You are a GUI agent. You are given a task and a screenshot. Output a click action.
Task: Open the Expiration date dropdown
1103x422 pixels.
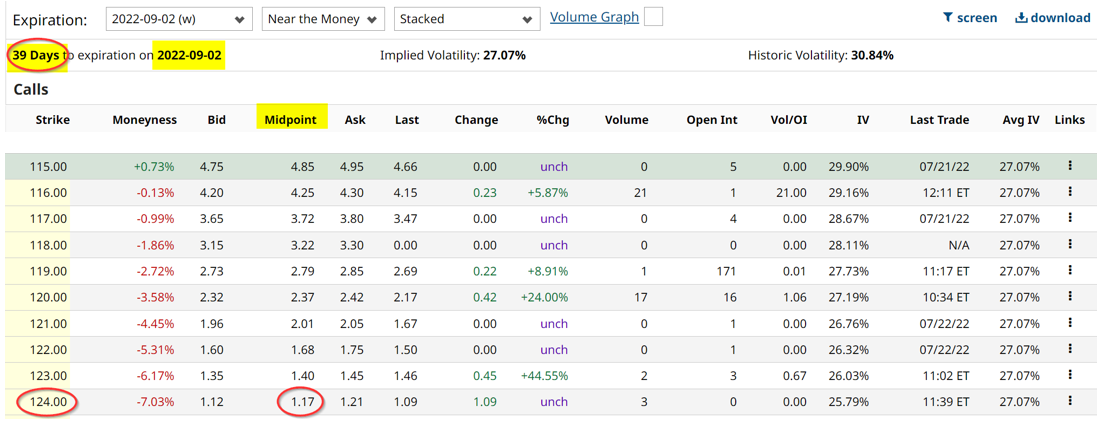tap(179, 19)
